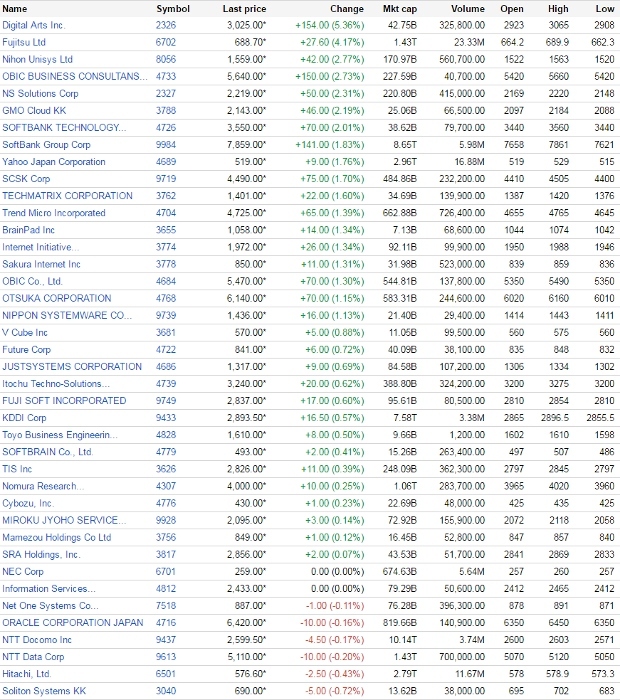Open Trend Micro Incorporated link

coord(54,213)
